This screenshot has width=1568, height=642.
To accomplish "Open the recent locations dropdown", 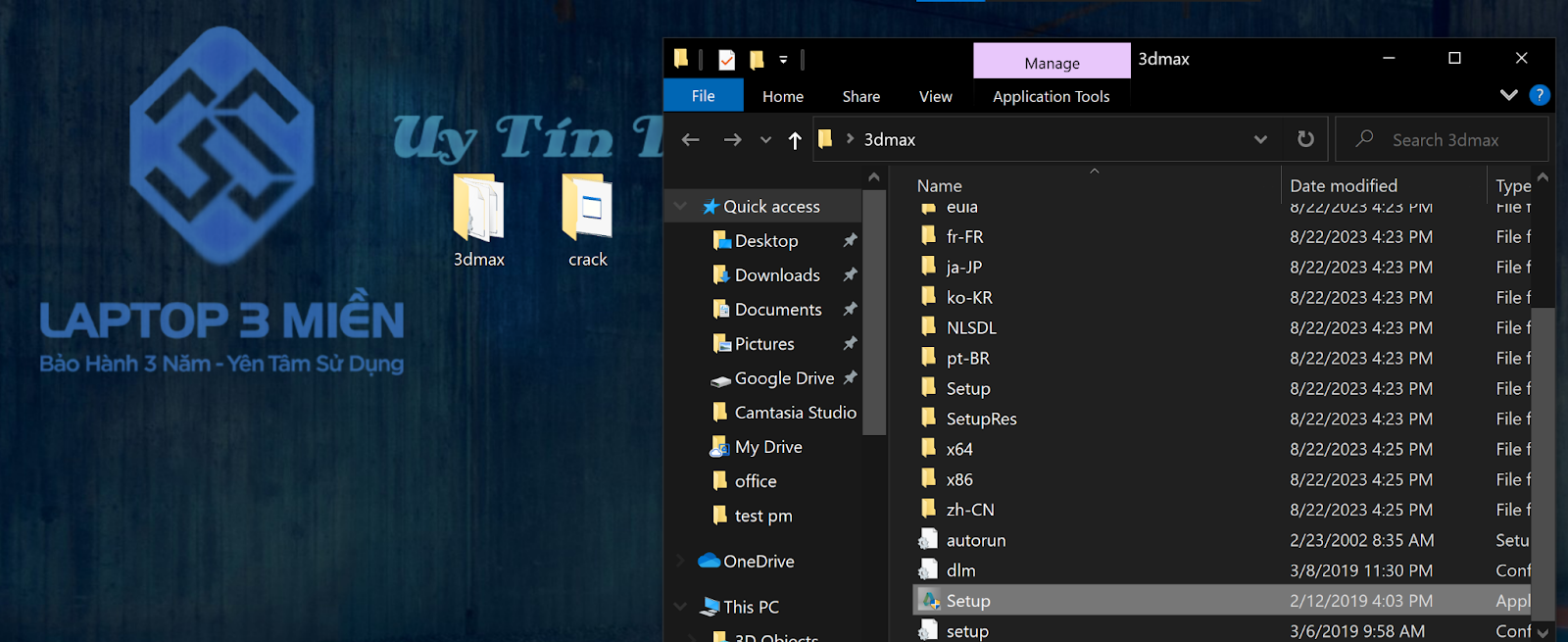I will (x=765, y=140).
